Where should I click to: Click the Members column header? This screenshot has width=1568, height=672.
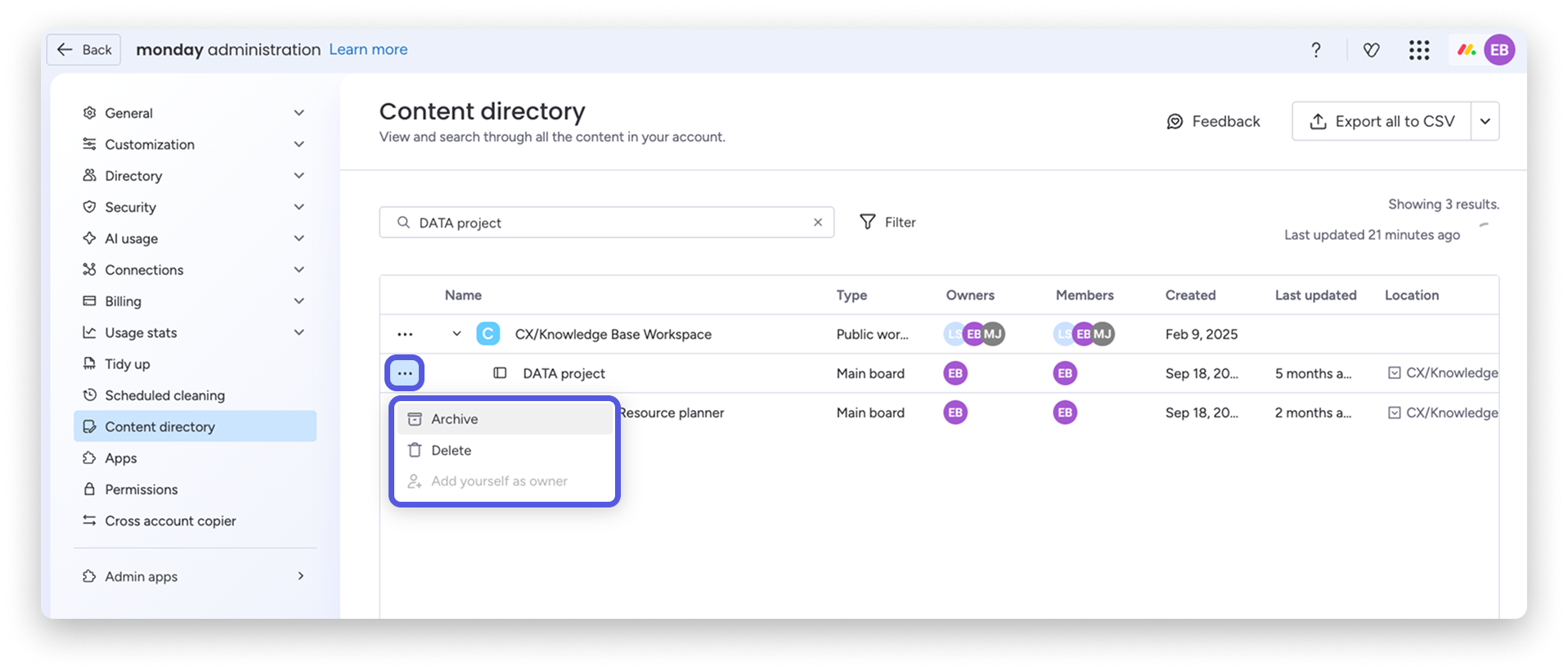1085,295
